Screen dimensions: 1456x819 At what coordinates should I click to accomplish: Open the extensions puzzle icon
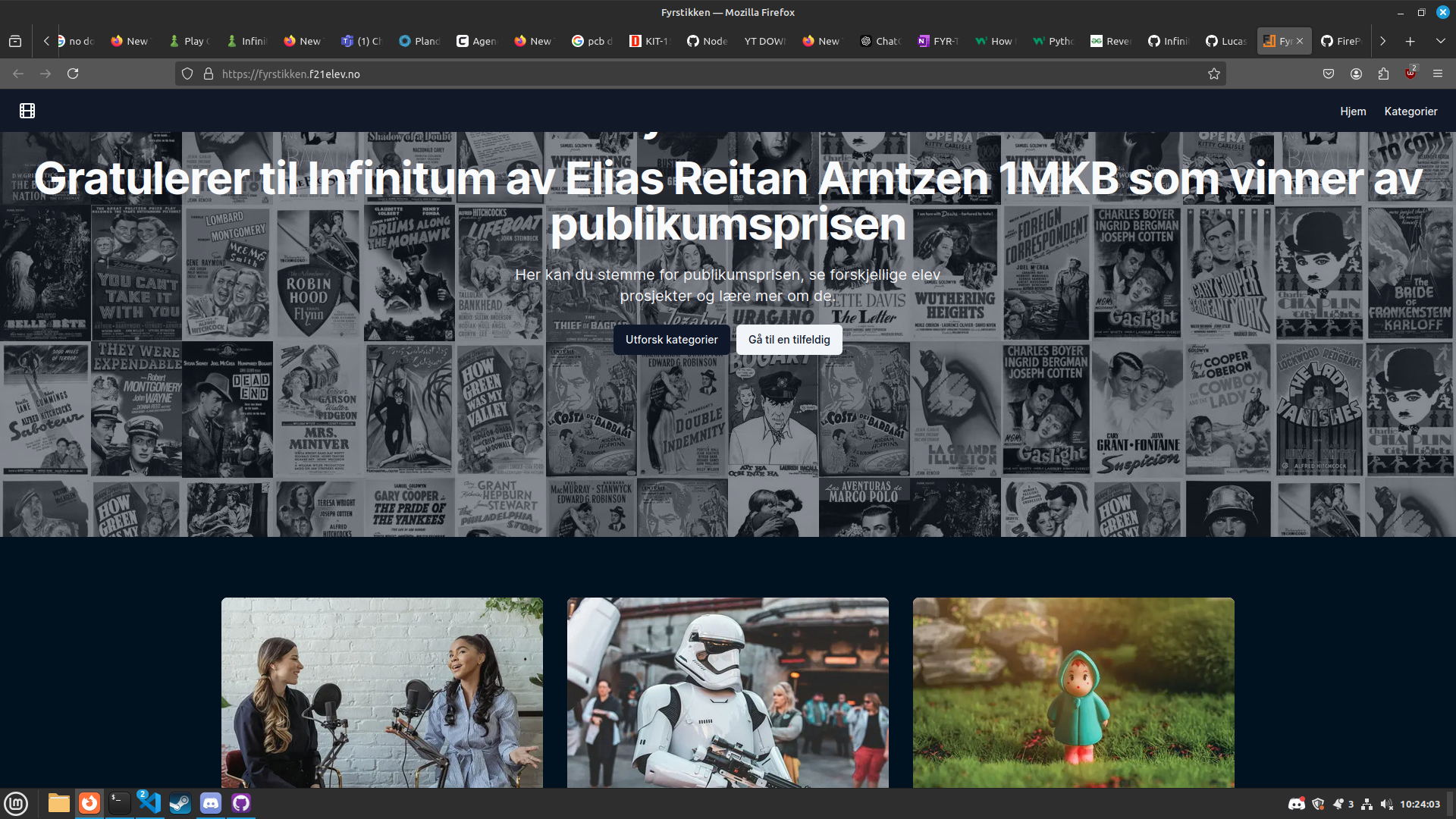click(x=1383, y=74)
